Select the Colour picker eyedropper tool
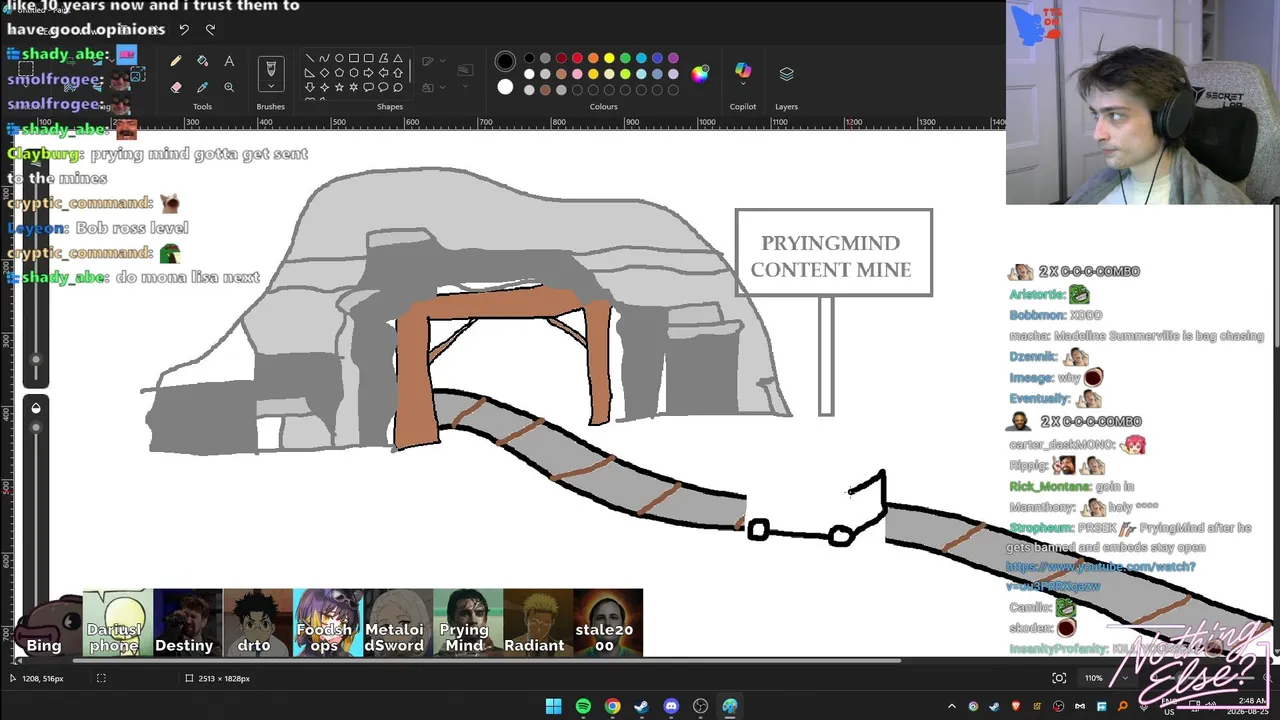The height and width of the screenshot is (720, 1280). (x=202, y=87)
